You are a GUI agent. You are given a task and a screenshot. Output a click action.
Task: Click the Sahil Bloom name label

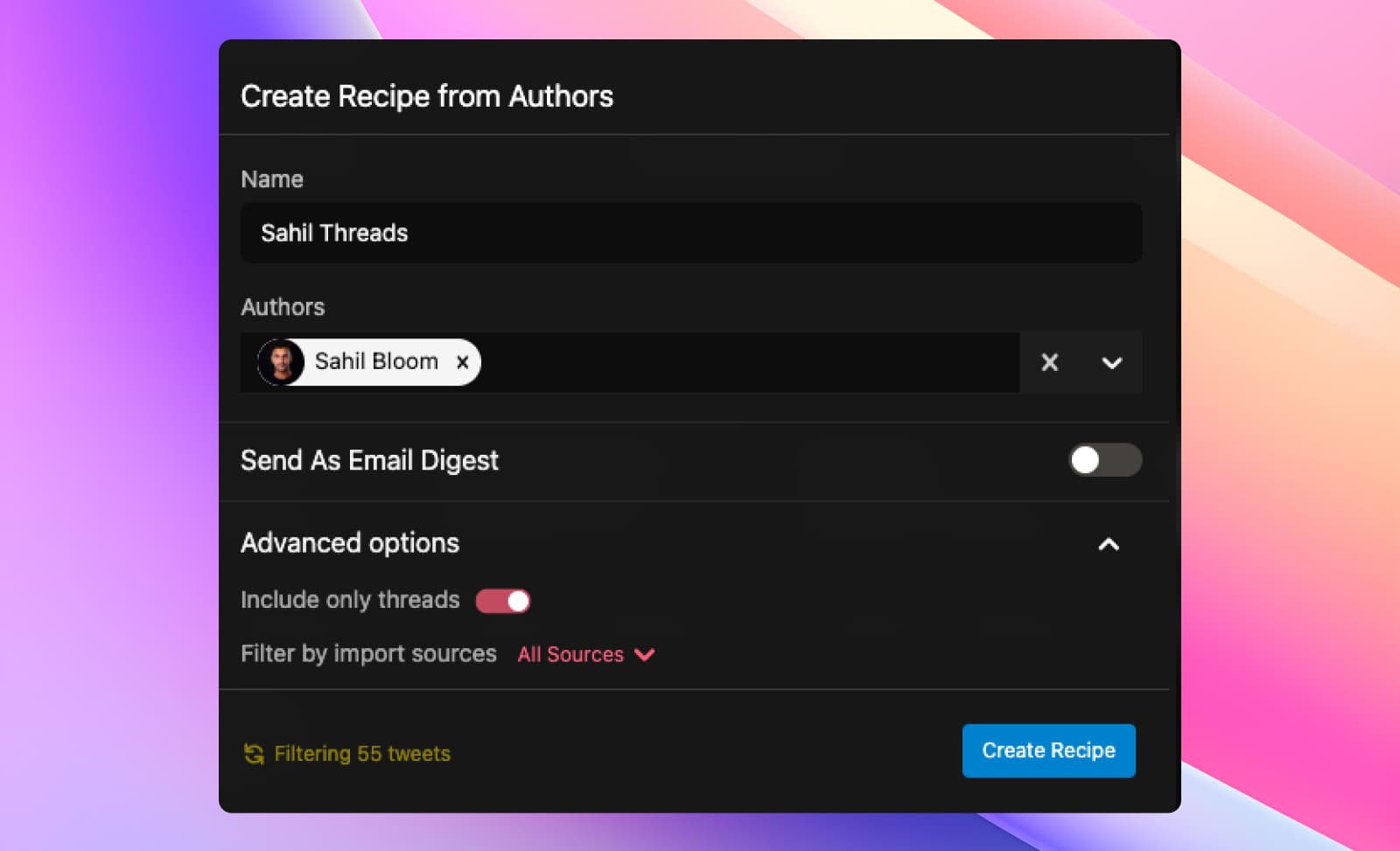pos(376,361)
